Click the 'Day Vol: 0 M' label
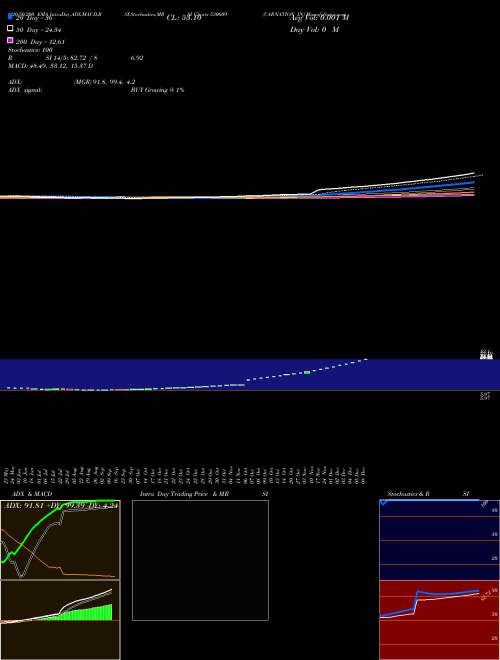 tap(314, 29)
